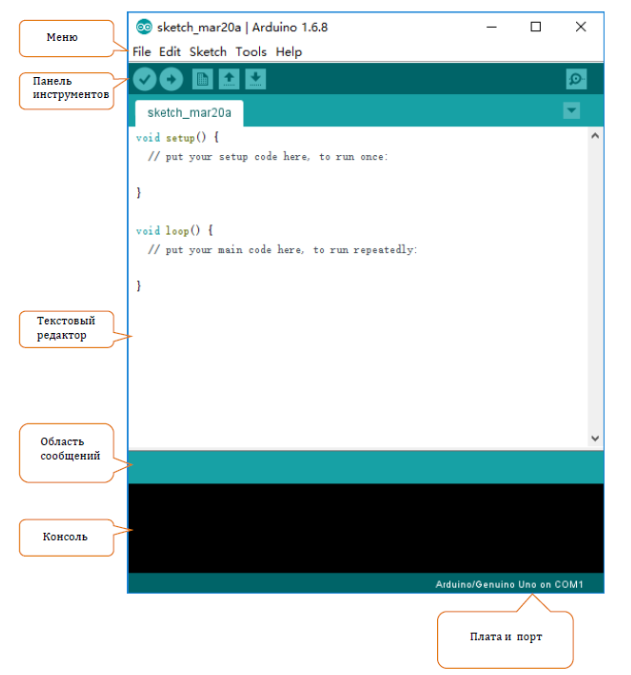Screen dimensions: 631x675
Task: Click the black console output area
Action: click(x=366, y=528)
